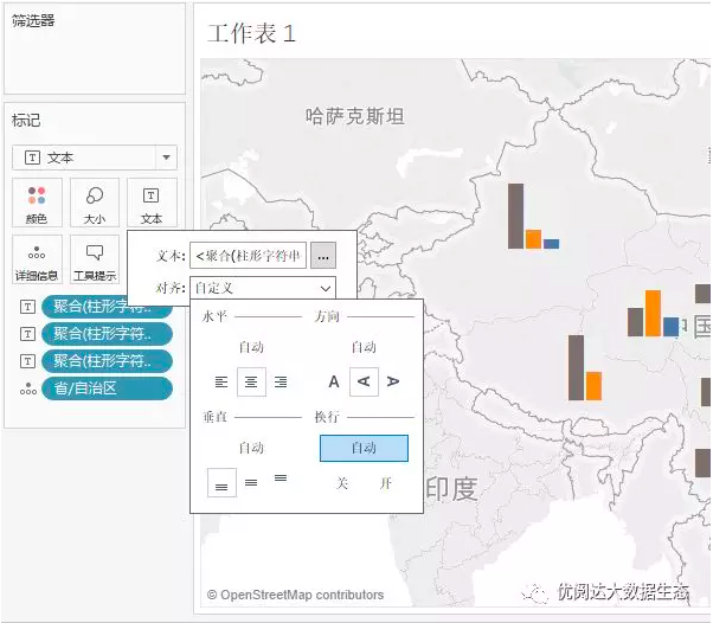The height and width of the screenshot is (626, 715).
Task: Select left horizontal alignment icon
Action: [221, 382]
